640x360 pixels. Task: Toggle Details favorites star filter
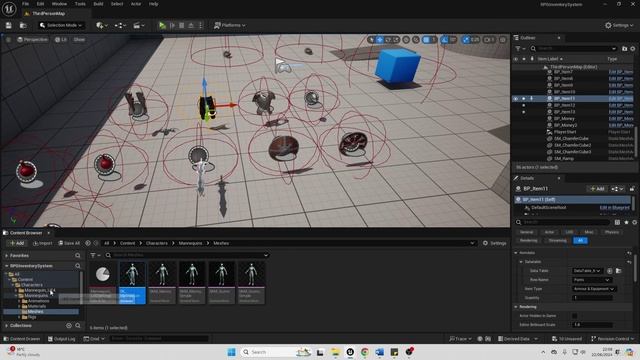coord(627,222)
